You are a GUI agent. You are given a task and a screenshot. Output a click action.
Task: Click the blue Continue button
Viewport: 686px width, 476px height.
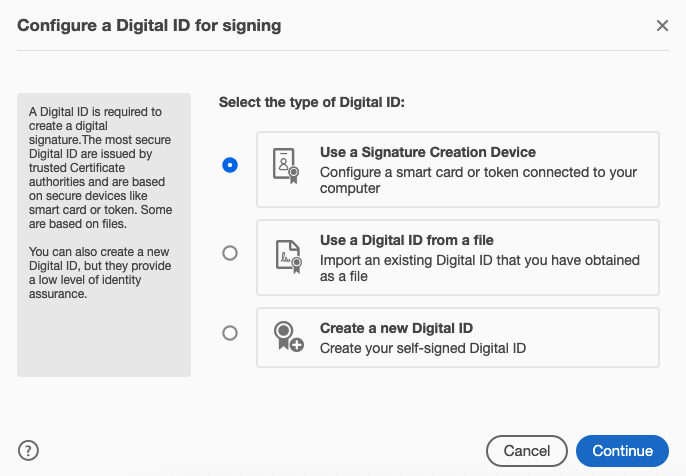click(622, 451)
